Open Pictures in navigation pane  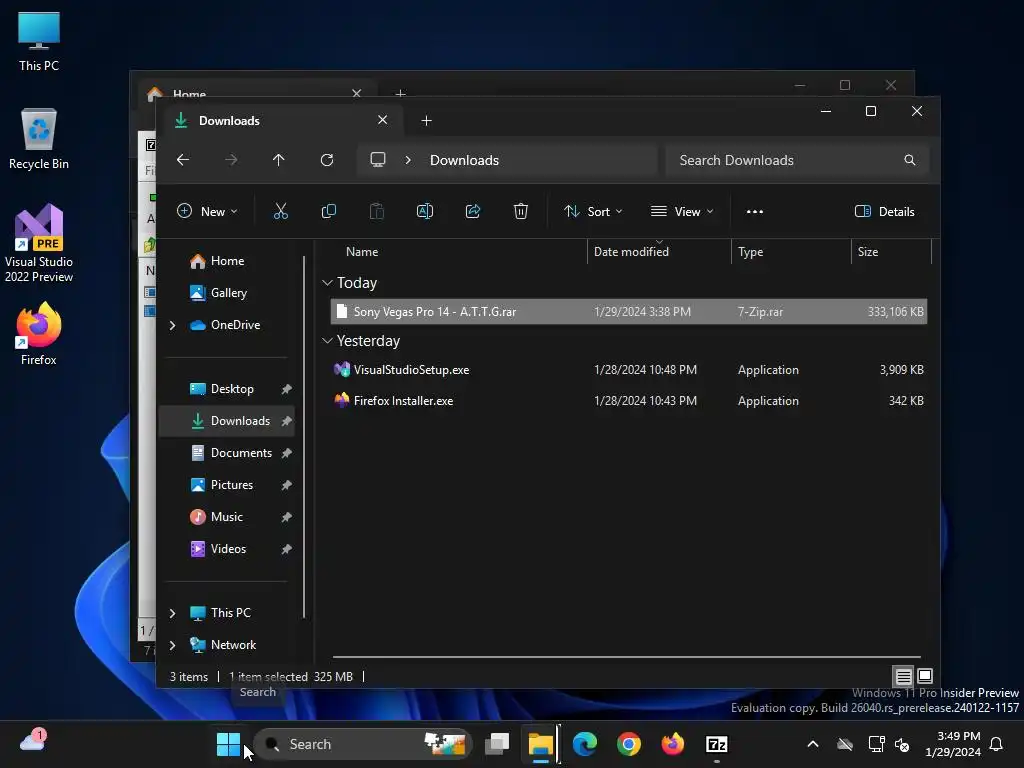point(231,485)
